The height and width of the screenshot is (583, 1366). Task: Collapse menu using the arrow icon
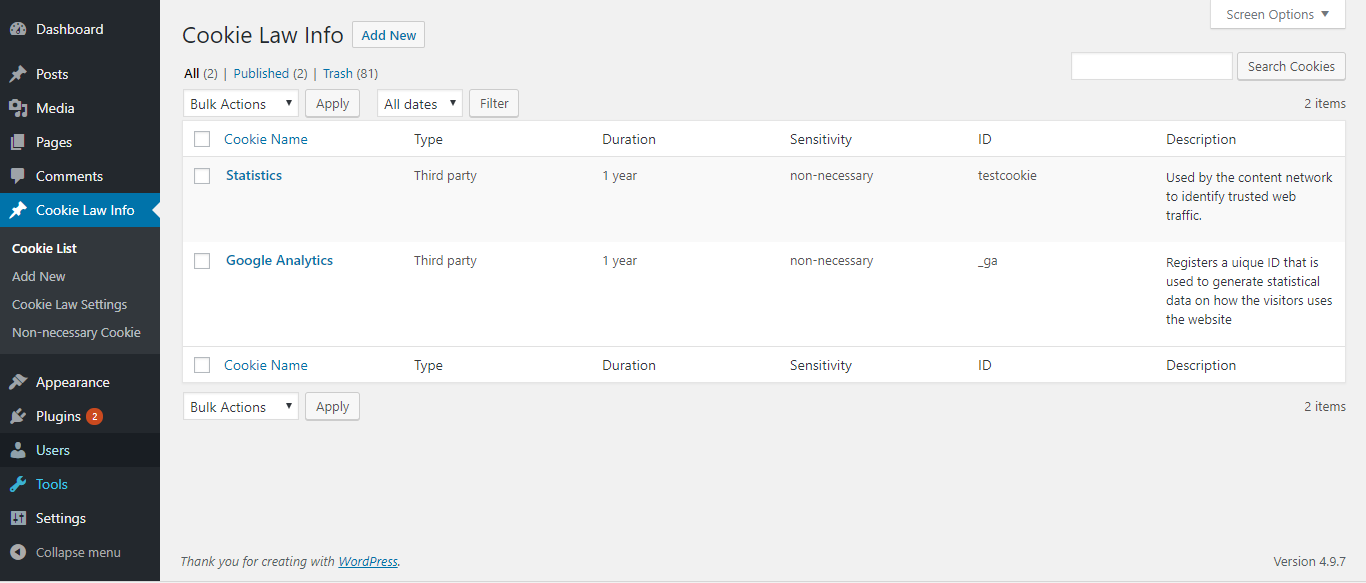point(18,552)
